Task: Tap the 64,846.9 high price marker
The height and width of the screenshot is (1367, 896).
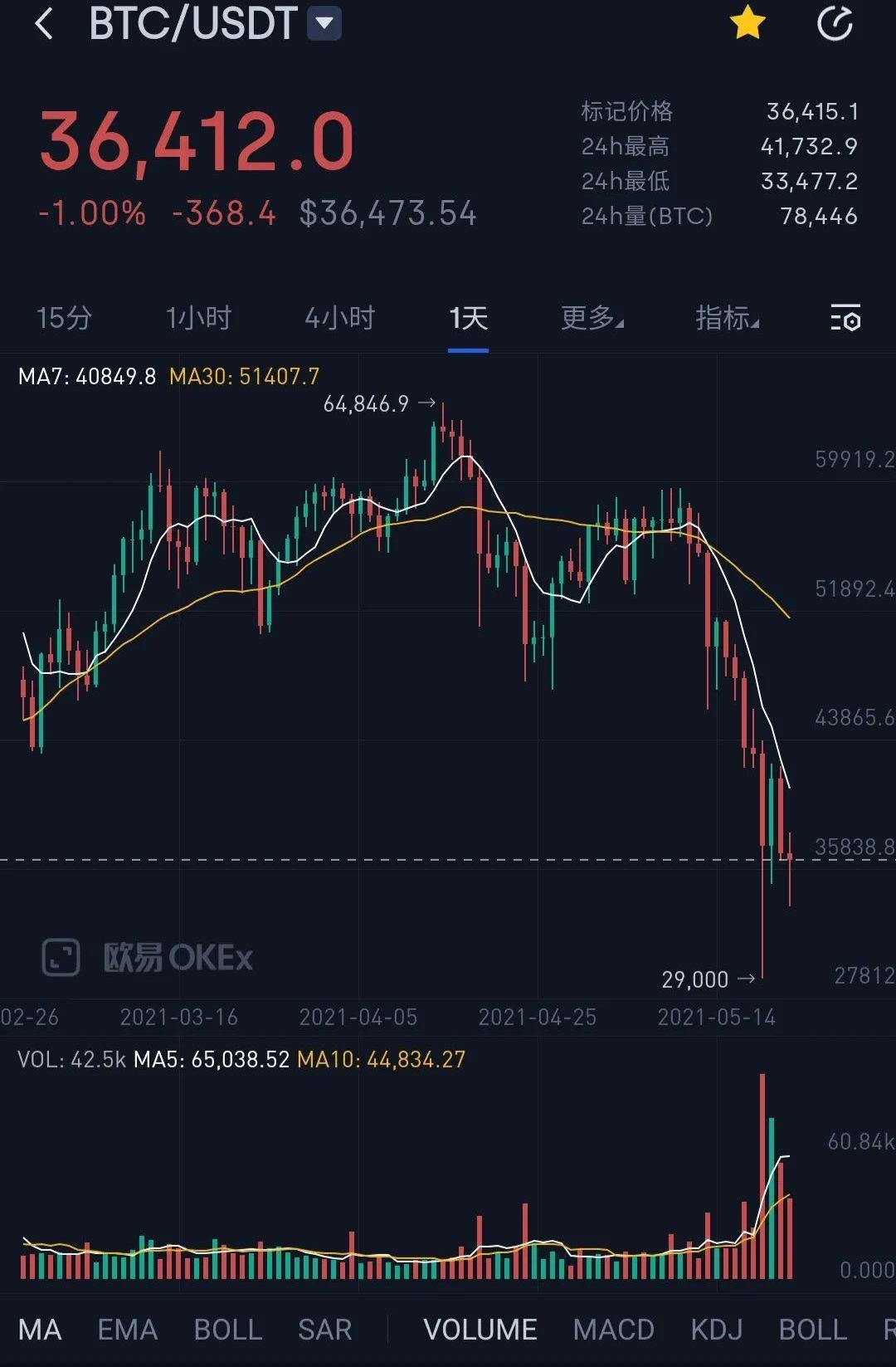Action: pyautogui.click(x=366, y=404)
